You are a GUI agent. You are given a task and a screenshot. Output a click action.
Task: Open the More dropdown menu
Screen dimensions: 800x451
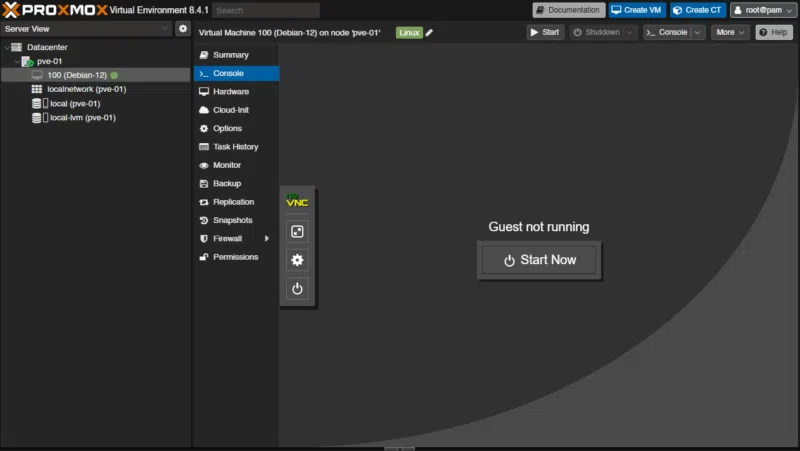[730, 32]
